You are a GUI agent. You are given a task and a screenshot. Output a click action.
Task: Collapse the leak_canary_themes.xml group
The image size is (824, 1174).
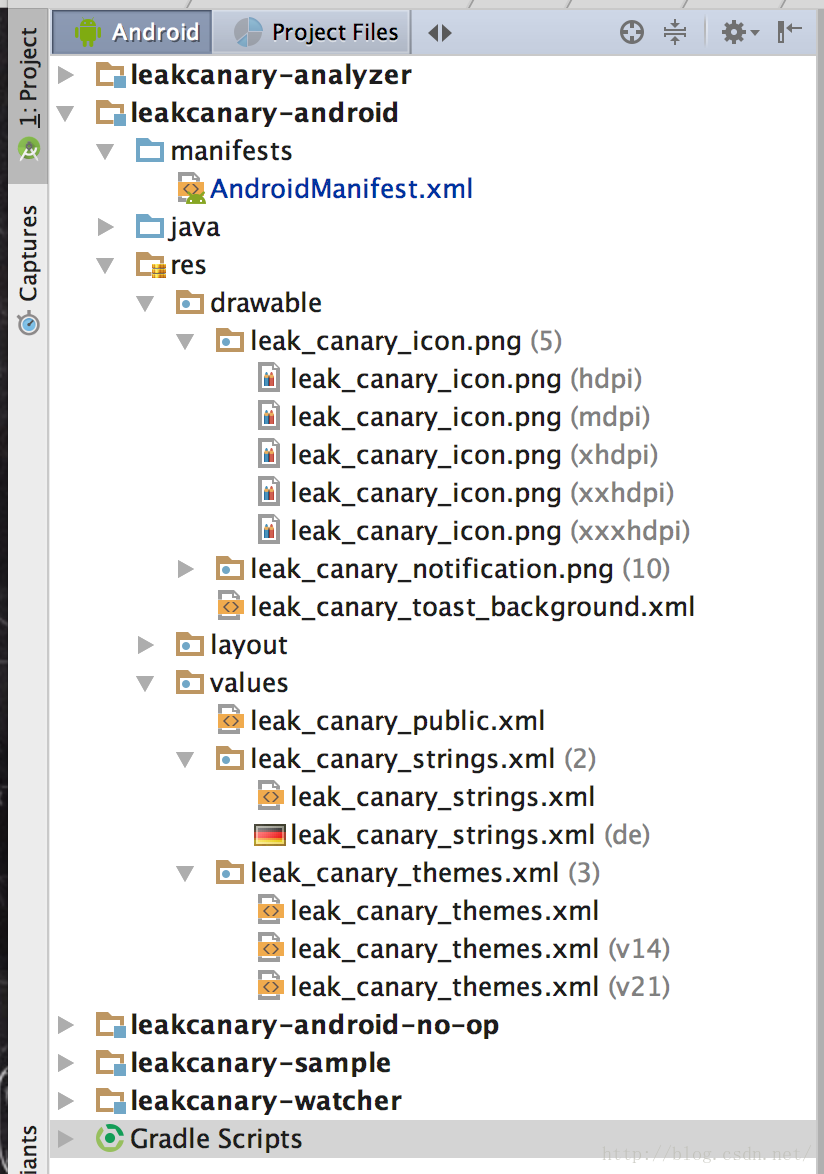[x=186, y=873]
